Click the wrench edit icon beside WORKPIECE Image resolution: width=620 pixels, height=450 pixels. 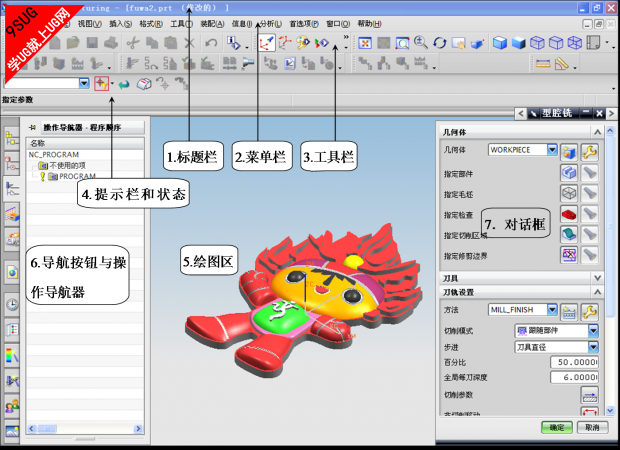point(589,152)
